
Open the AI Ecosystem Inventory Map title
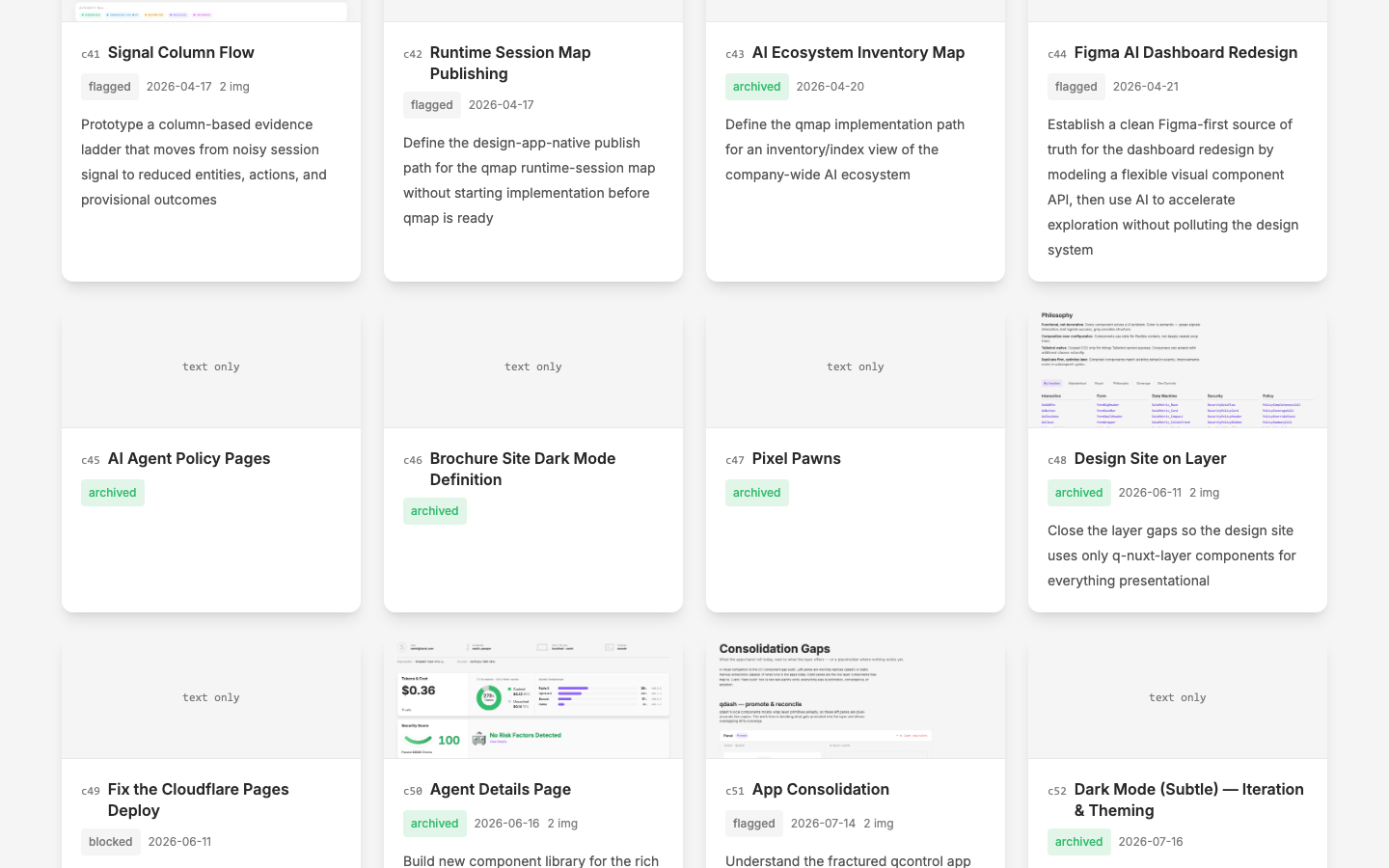point(858,52)
